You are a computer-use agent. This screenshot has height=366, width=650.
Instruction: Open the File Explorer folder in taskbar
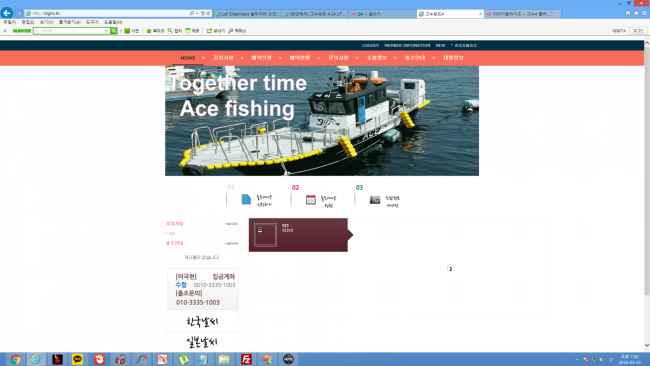pyautogui.click(x=224, y=359)
